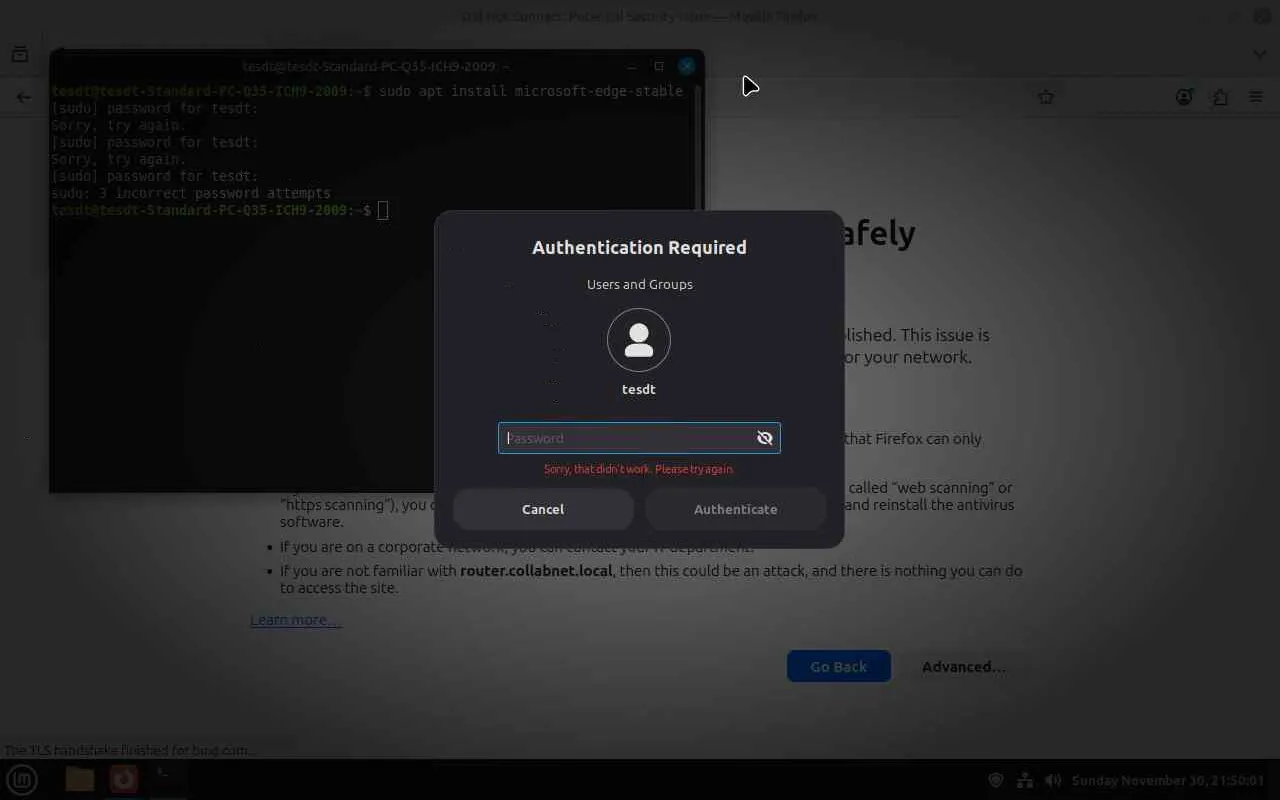
Task: Click the tesdt user avatar icon
Action: coord(639,340)
